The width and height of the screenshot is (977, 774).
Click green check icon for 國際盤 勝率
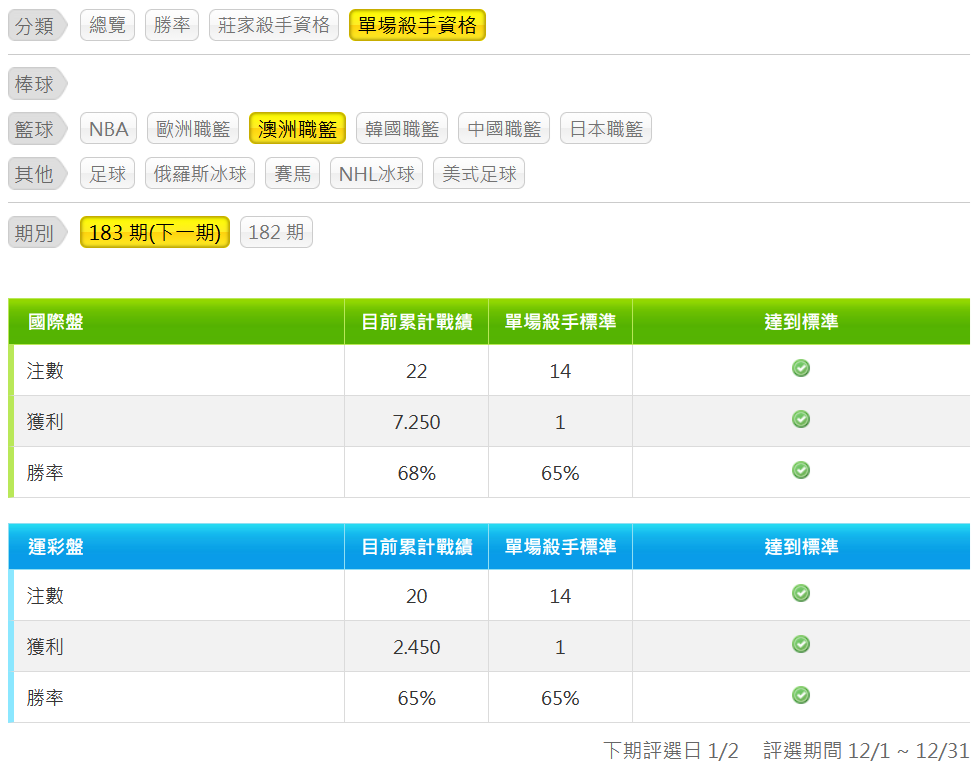(x=801, y=471)
